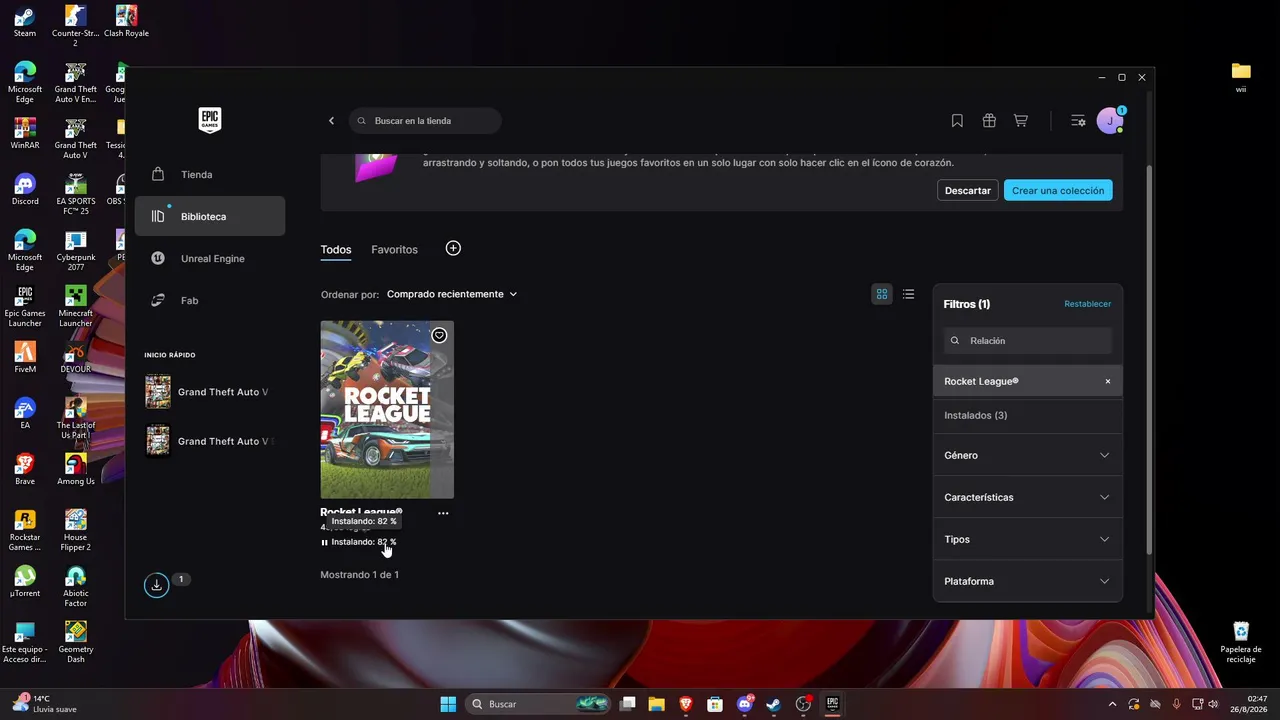Image resolution: width=1280 pixels, height=720 pixels.
Task: Expand the Género filter
Action: point(1027,455)
